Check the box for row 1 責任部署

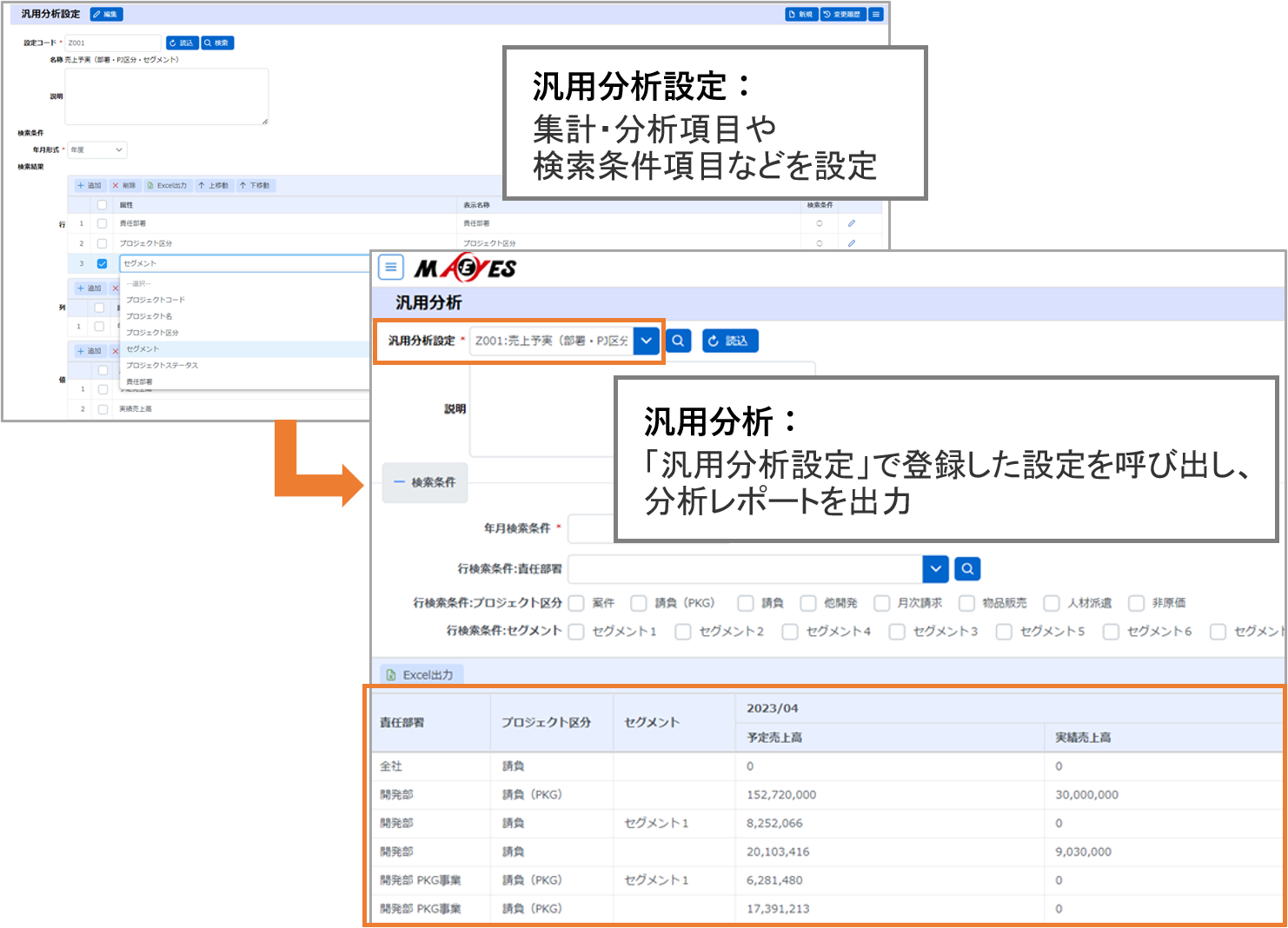(102, 223)
